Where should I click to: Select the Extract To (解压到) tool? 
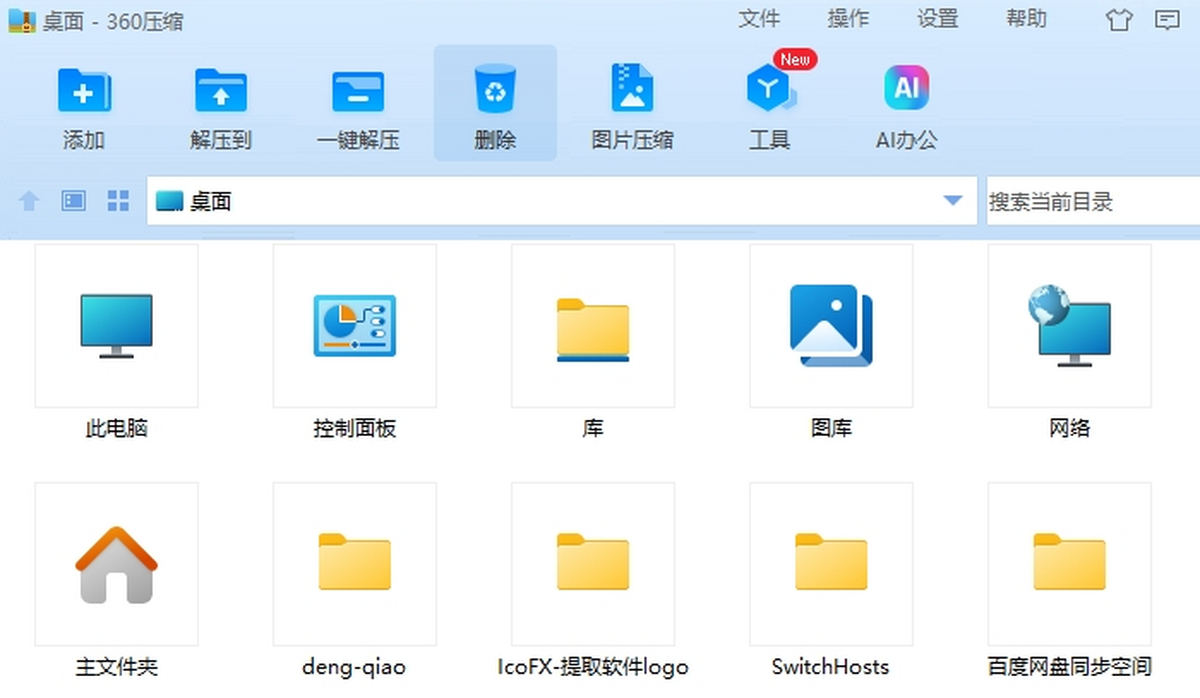tap(220, 93)
